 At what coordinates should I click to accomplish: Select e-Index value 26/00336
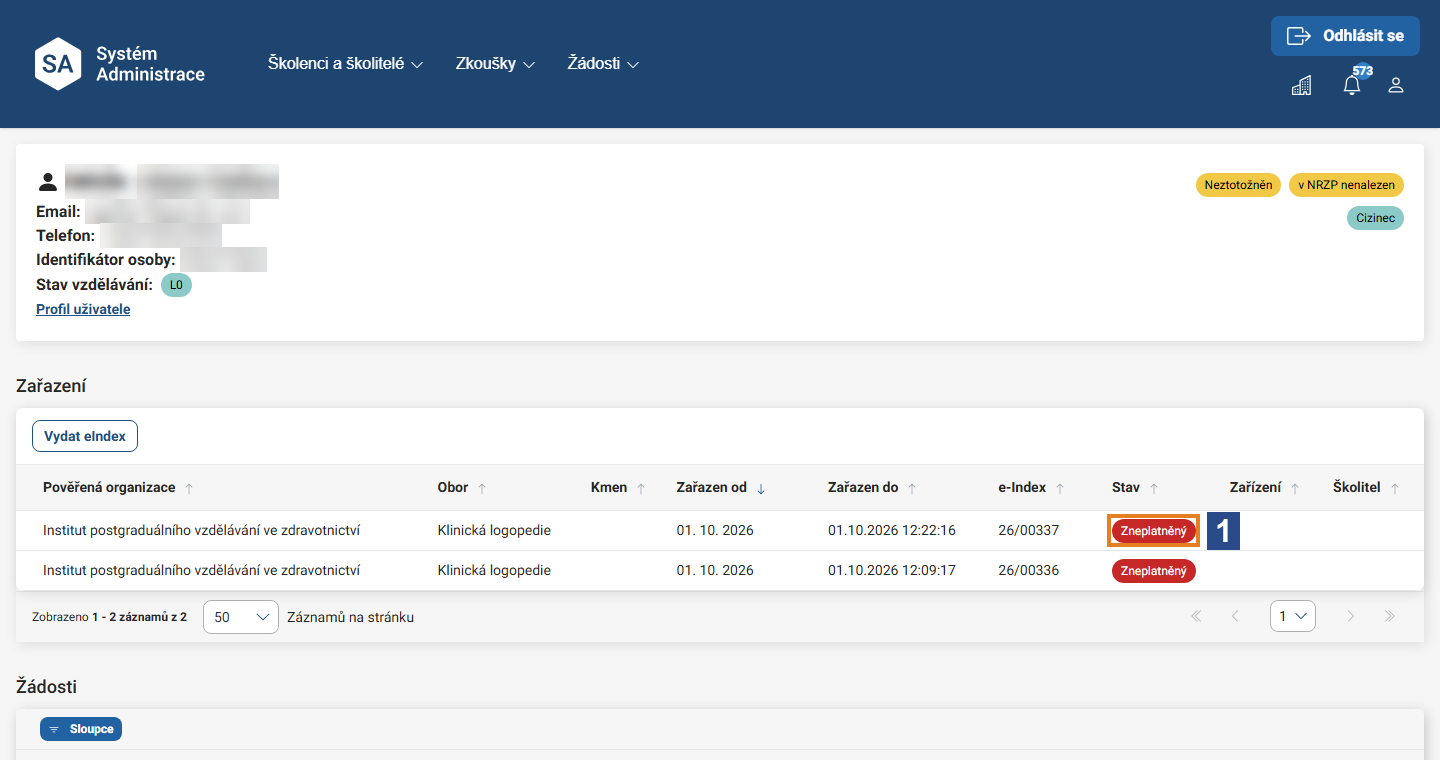click(1028, 570)
